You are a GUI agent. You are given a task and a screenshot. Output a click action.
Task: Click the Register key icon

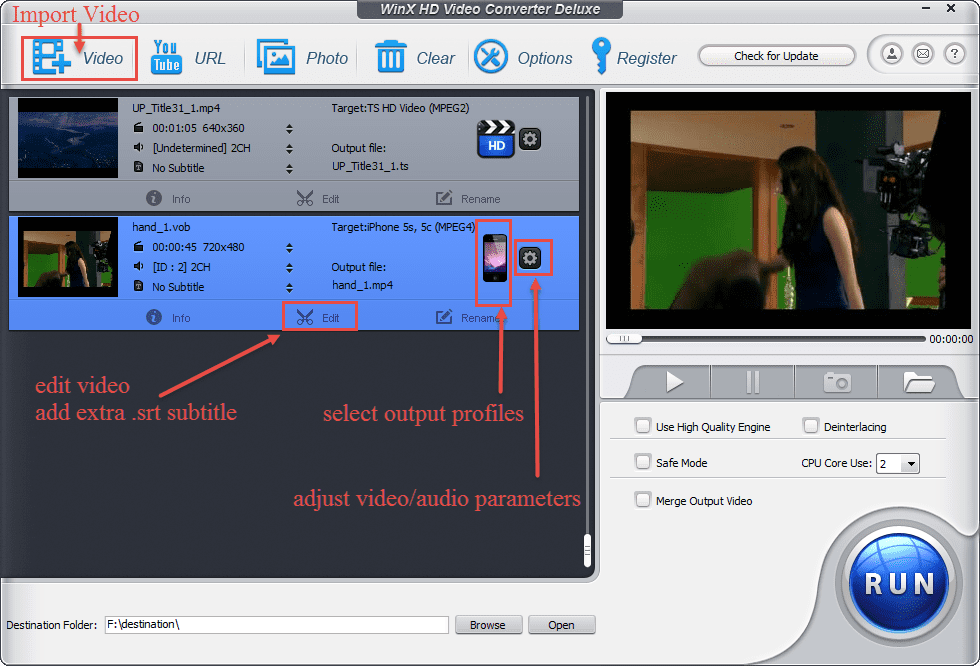pyautogui.click(x=600, y=56)
